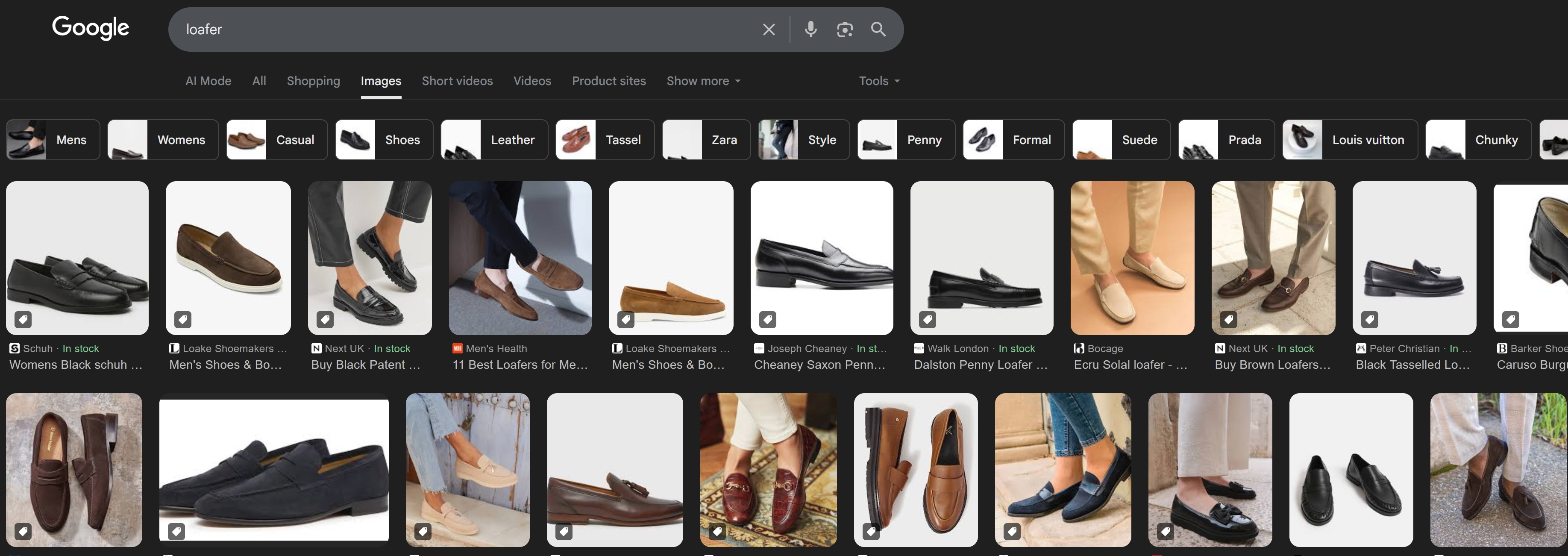
Task: Click product tag icon on Buy Brown Loafers image
Action: click(x=1228, y=319)
